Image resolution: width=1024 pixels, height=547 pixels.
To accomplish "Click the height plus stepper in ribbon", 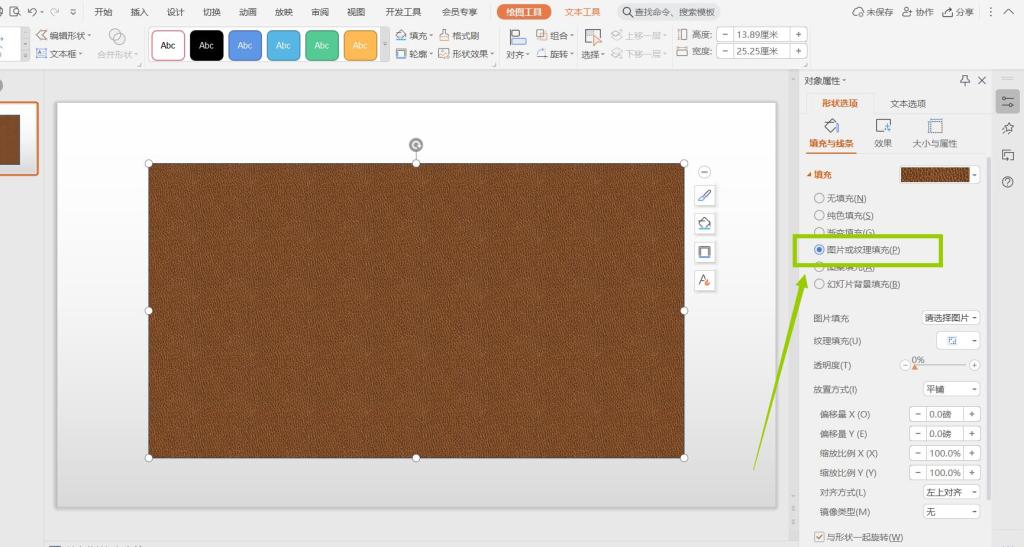I will [x=798, y=34].
